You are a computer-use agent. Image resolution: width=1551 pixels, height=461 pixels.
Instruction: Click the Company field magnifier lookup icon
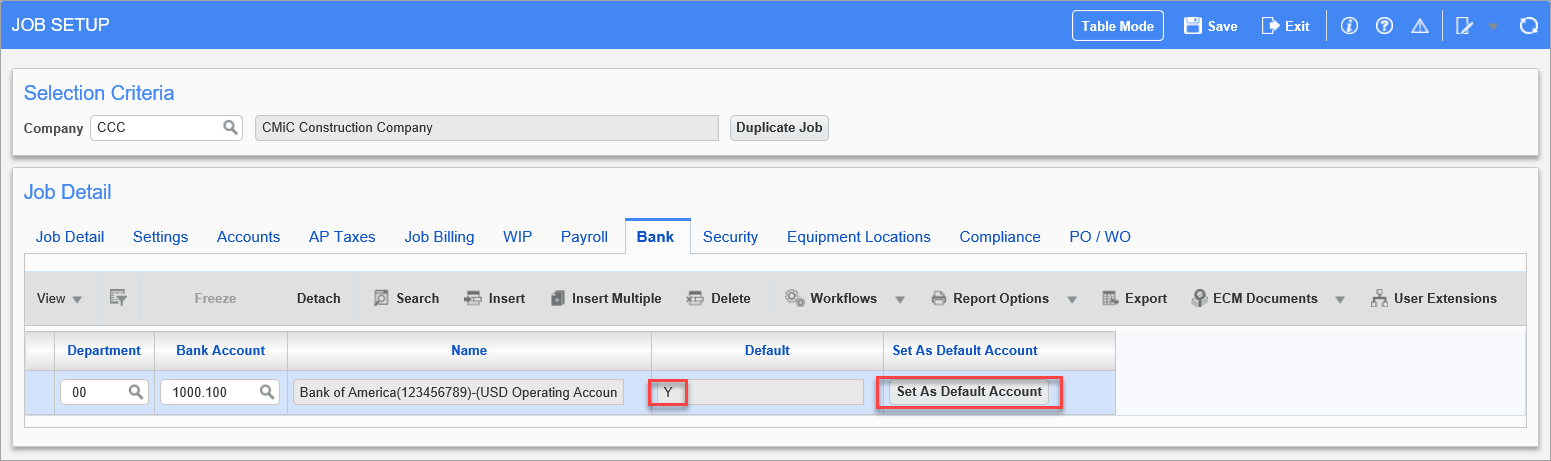coord(230,127)
